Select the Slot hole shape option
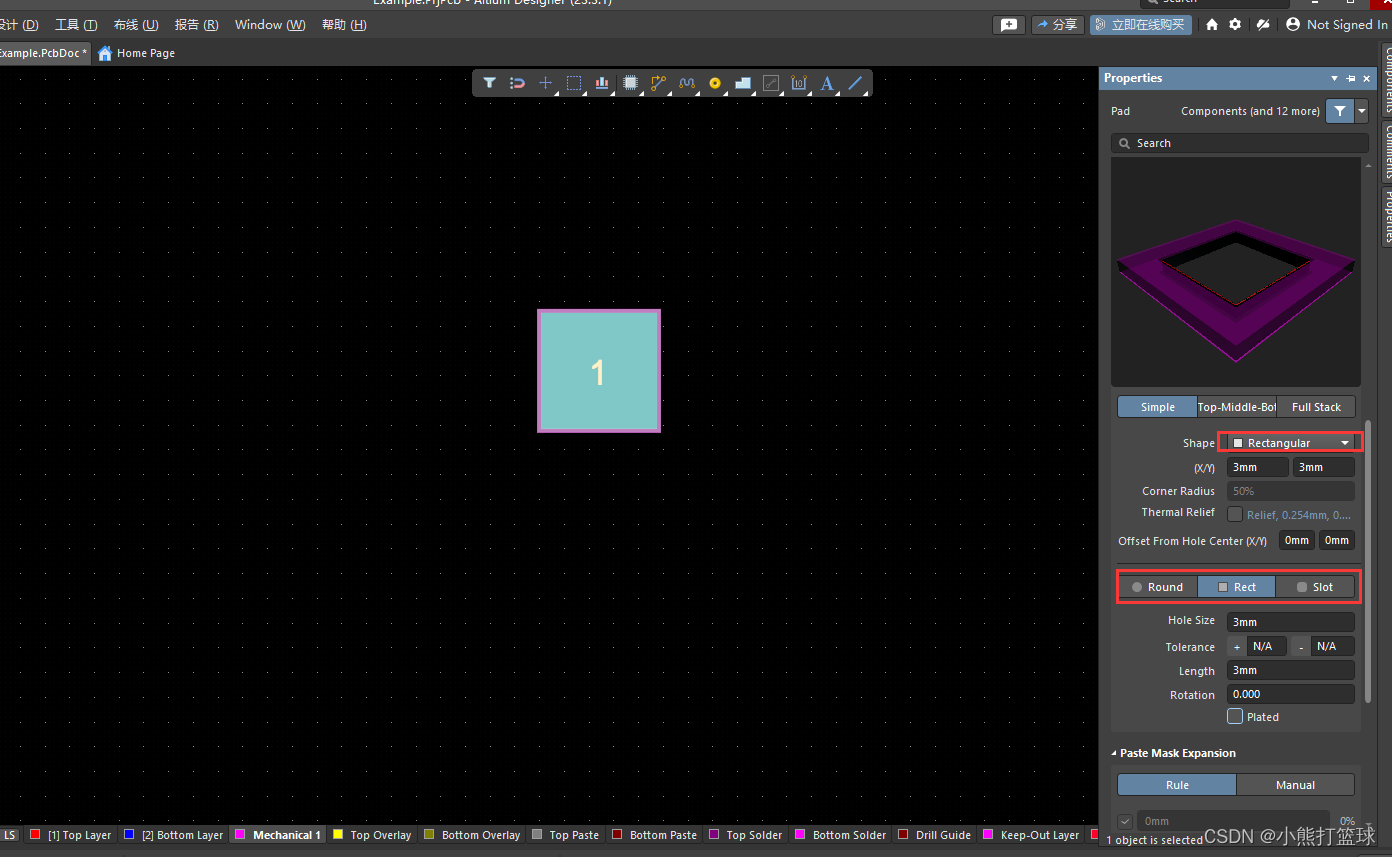Viewport: 1392px width, 857px height. pos(1316,587)
